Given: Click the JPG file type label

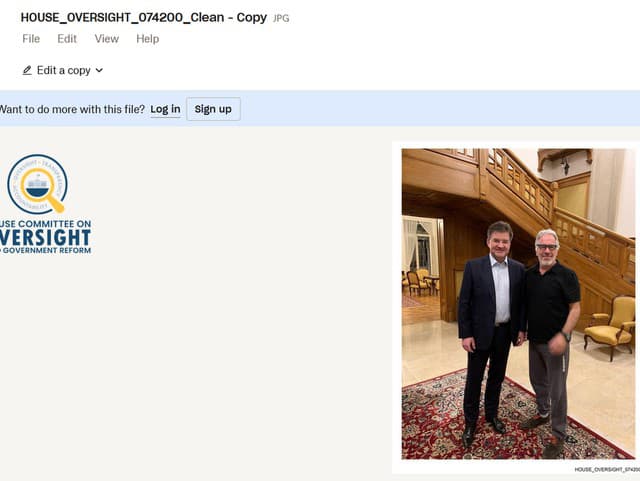Looking at the screenshot, I should coord(281,18).
